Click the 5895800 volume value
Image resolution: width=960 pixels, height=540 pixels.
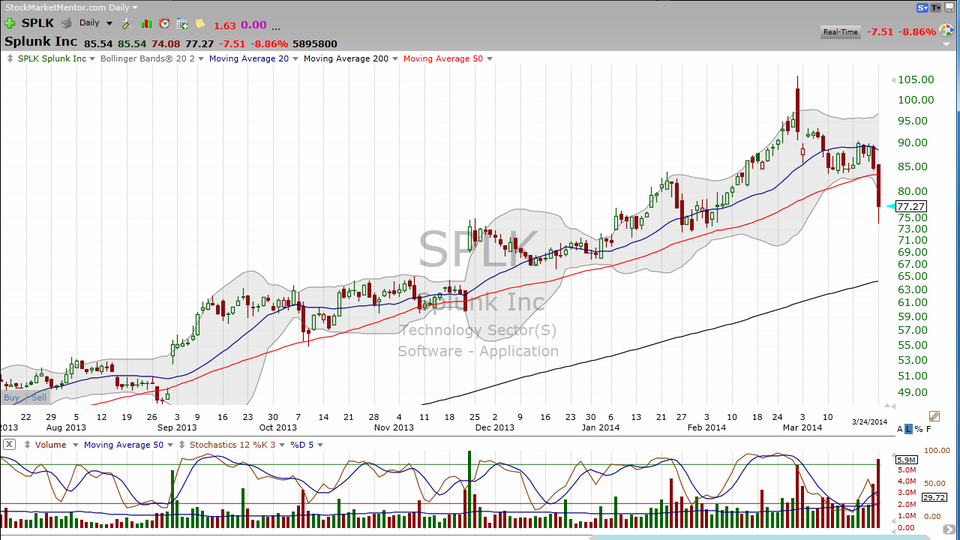[x=315, y=44]
